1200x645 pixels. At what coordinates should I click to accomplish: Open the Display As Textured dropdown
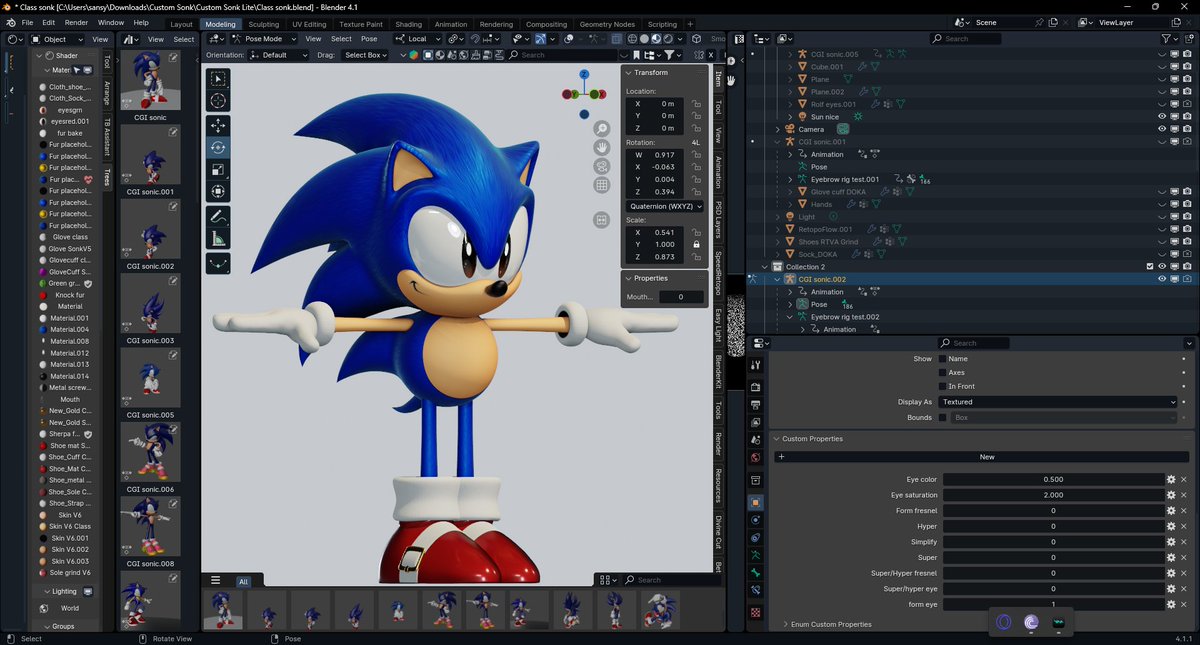coord(1058,402)
